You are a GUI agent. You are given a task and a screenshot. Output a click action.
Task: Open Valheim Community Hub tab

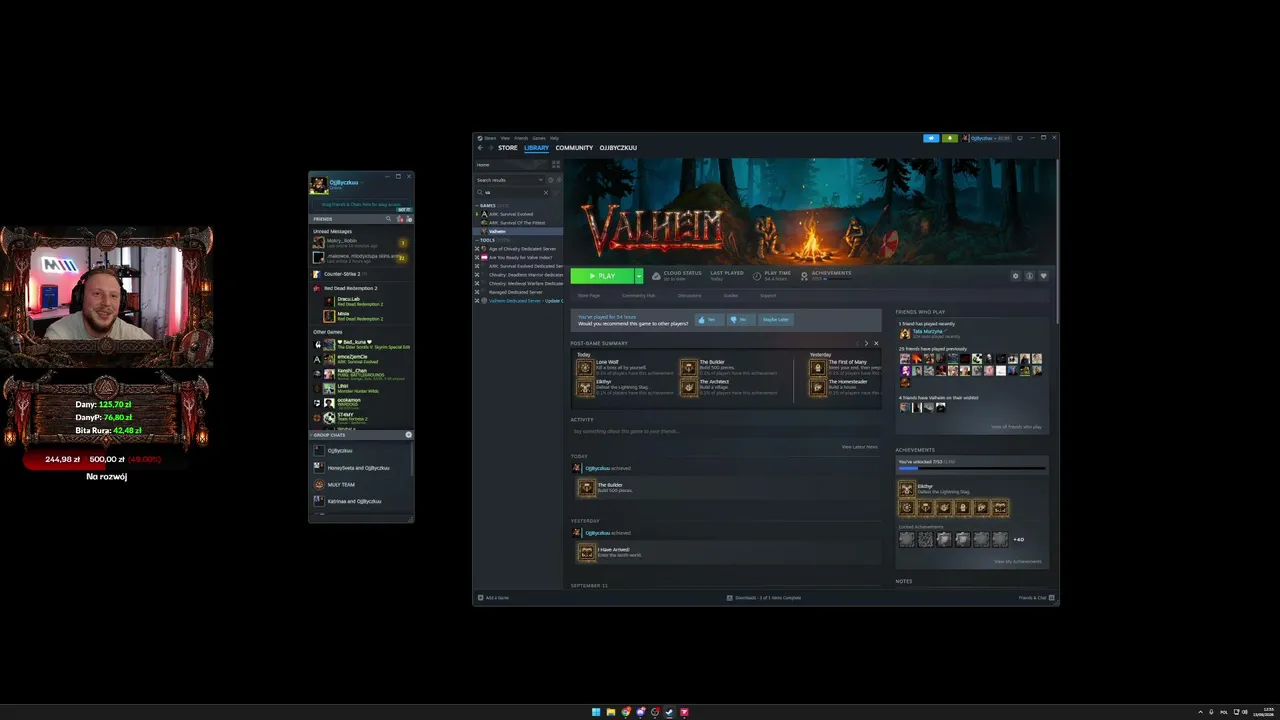click(638, 296)
